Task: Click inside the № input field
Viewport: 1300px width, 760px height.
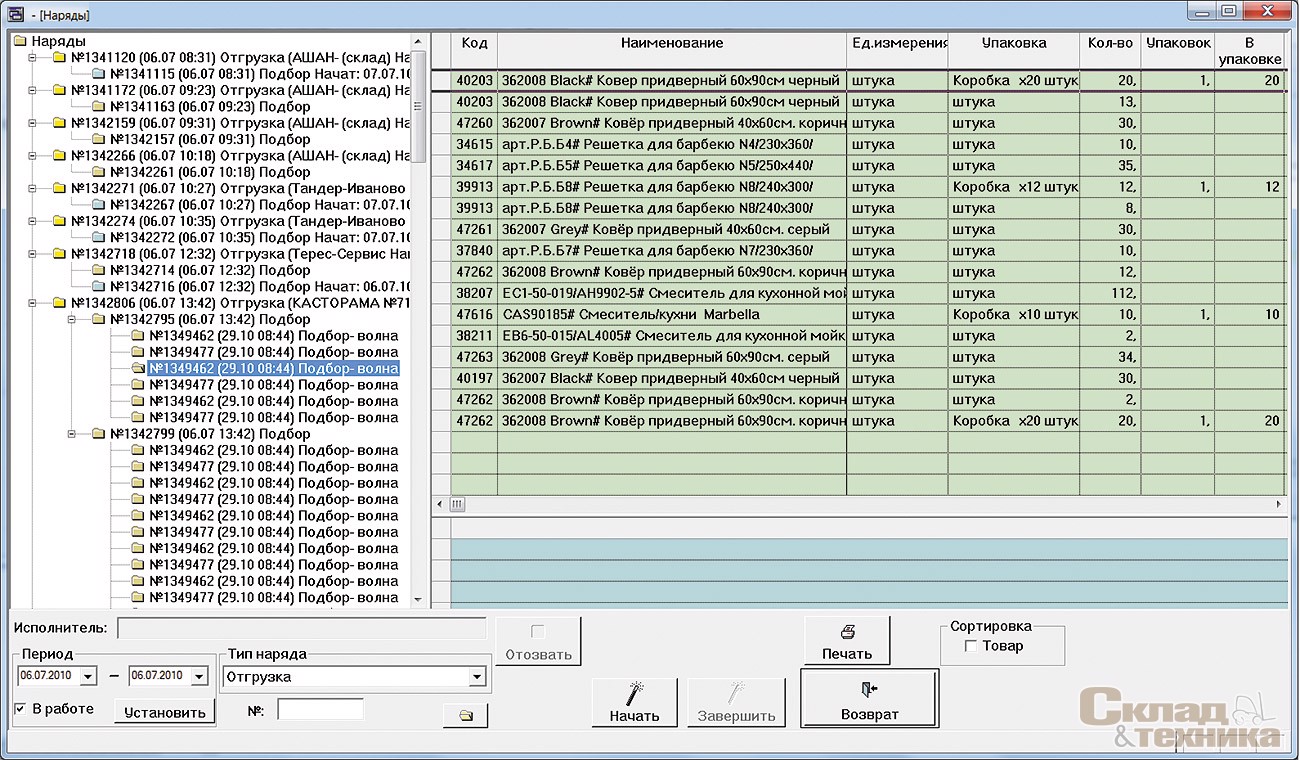Action: click(x=321, y=710)
